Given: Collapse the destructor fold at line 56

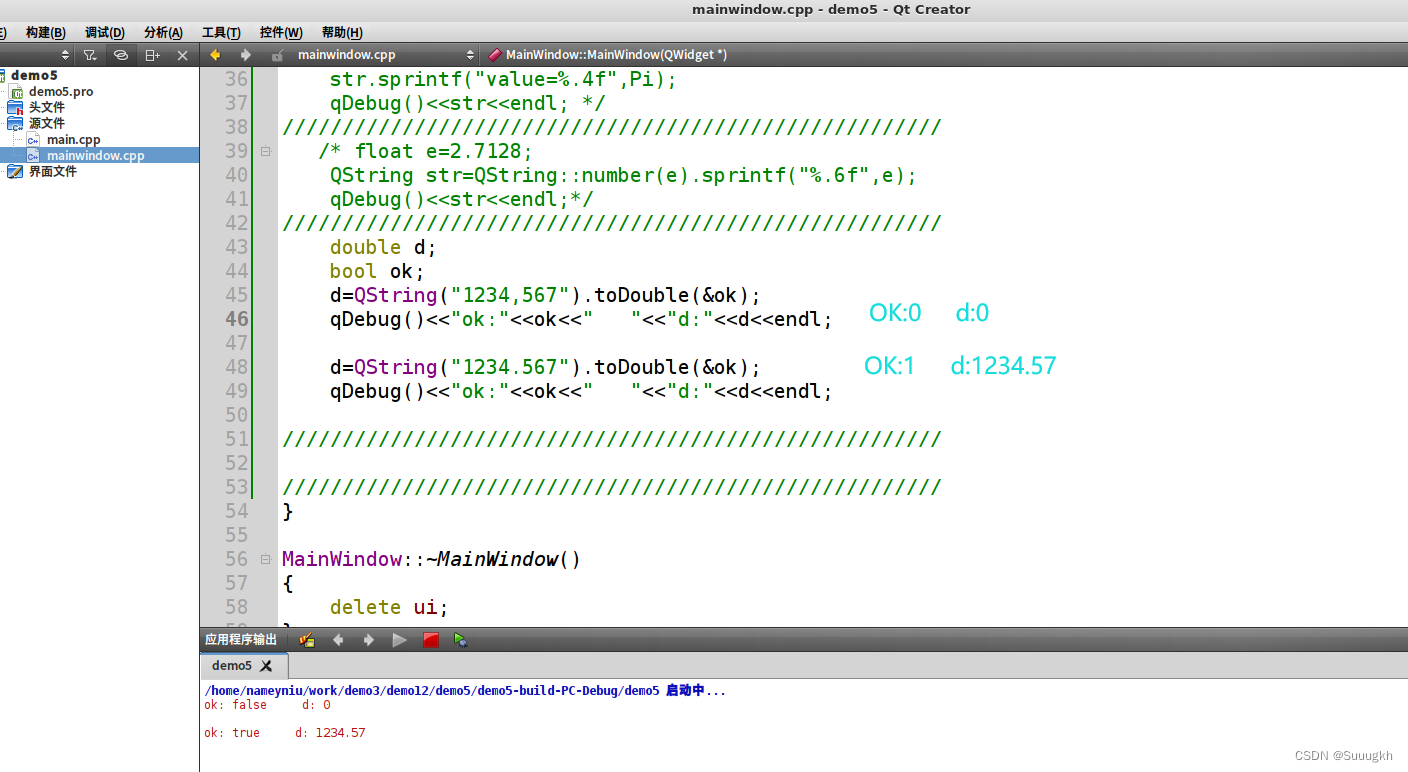Looking at the screenshot, I should point(265,560).
